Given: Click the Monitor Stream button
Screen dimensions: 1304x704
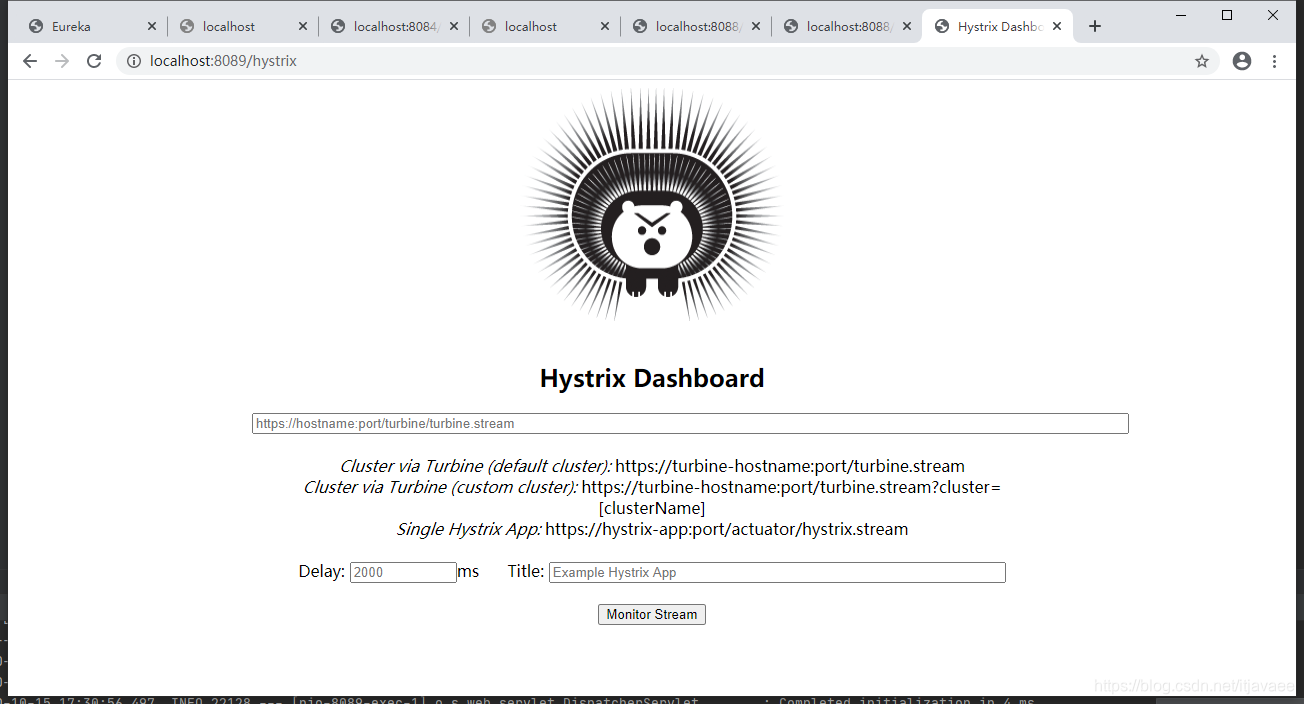Looking at the screenshot, I should click(652, 614).
